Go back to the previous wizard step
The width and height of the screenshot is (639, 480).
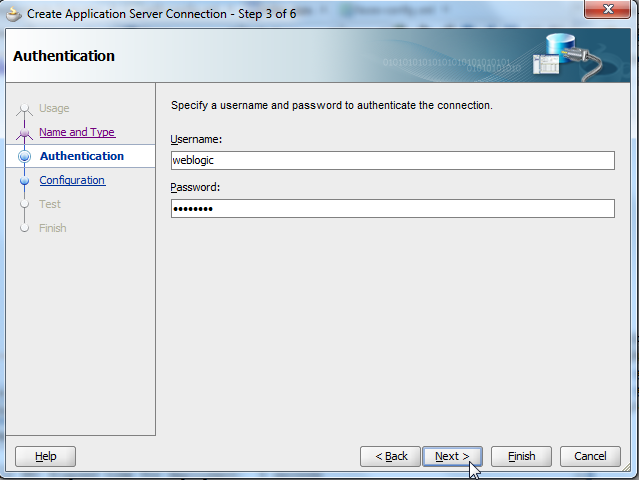(391, 456)
